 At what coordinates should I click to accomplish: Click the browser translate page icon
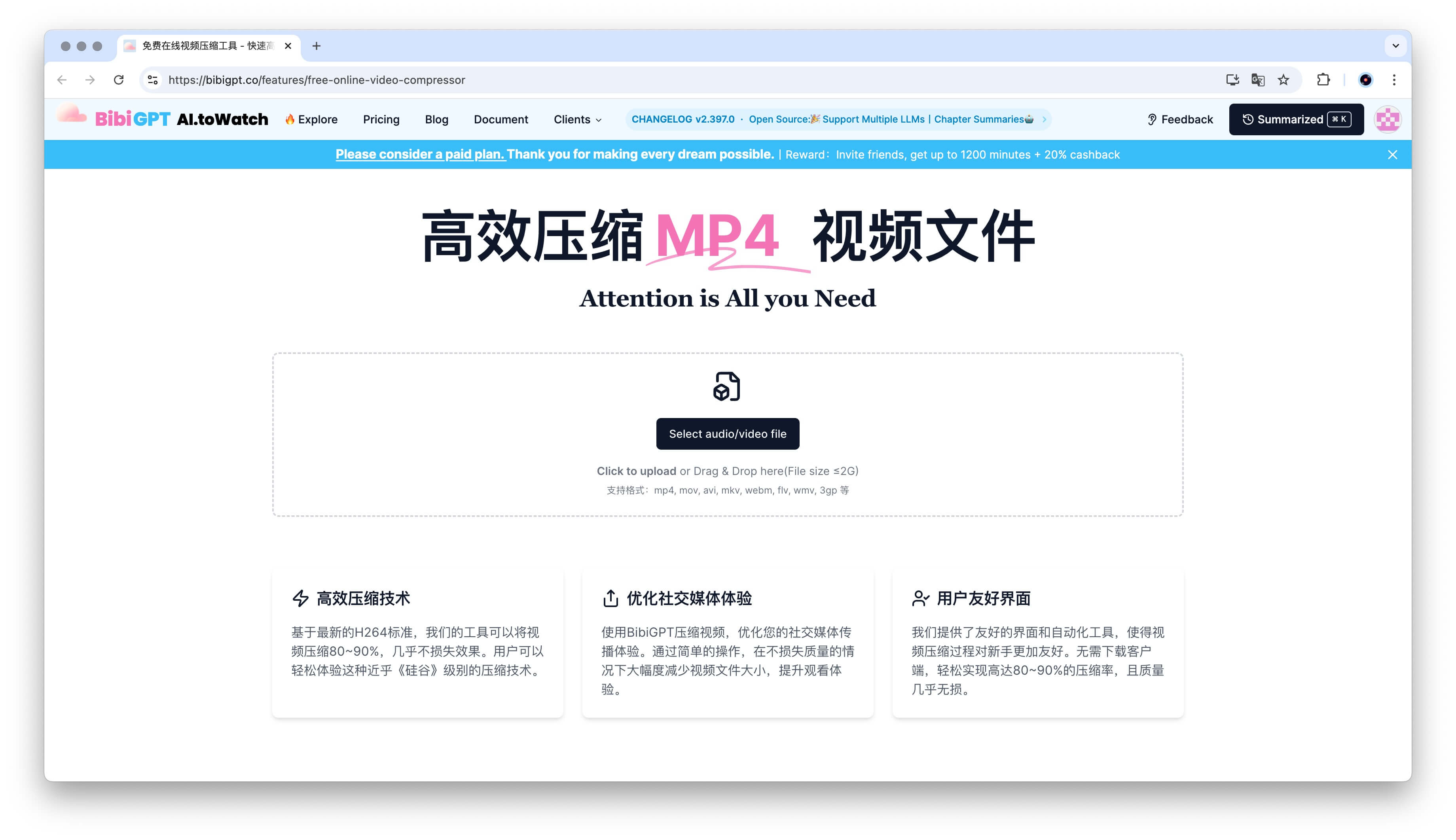point(1257,80)
